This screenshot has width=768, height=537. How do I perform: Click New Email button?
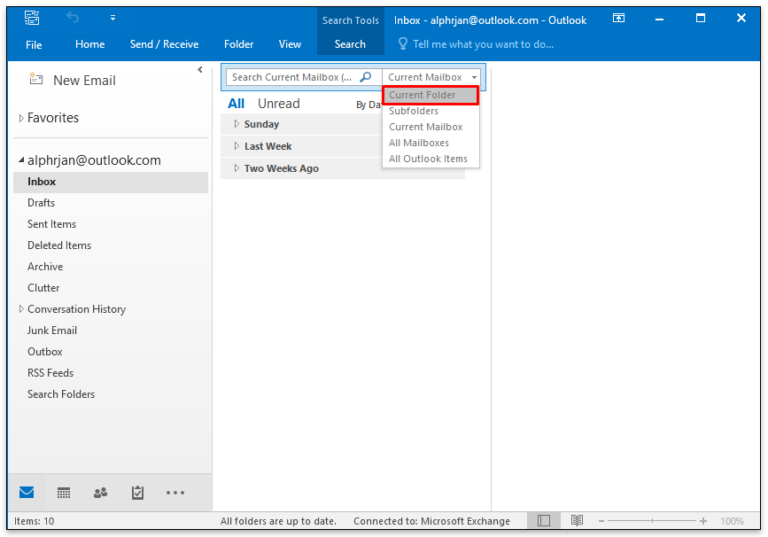click(72, 80)
